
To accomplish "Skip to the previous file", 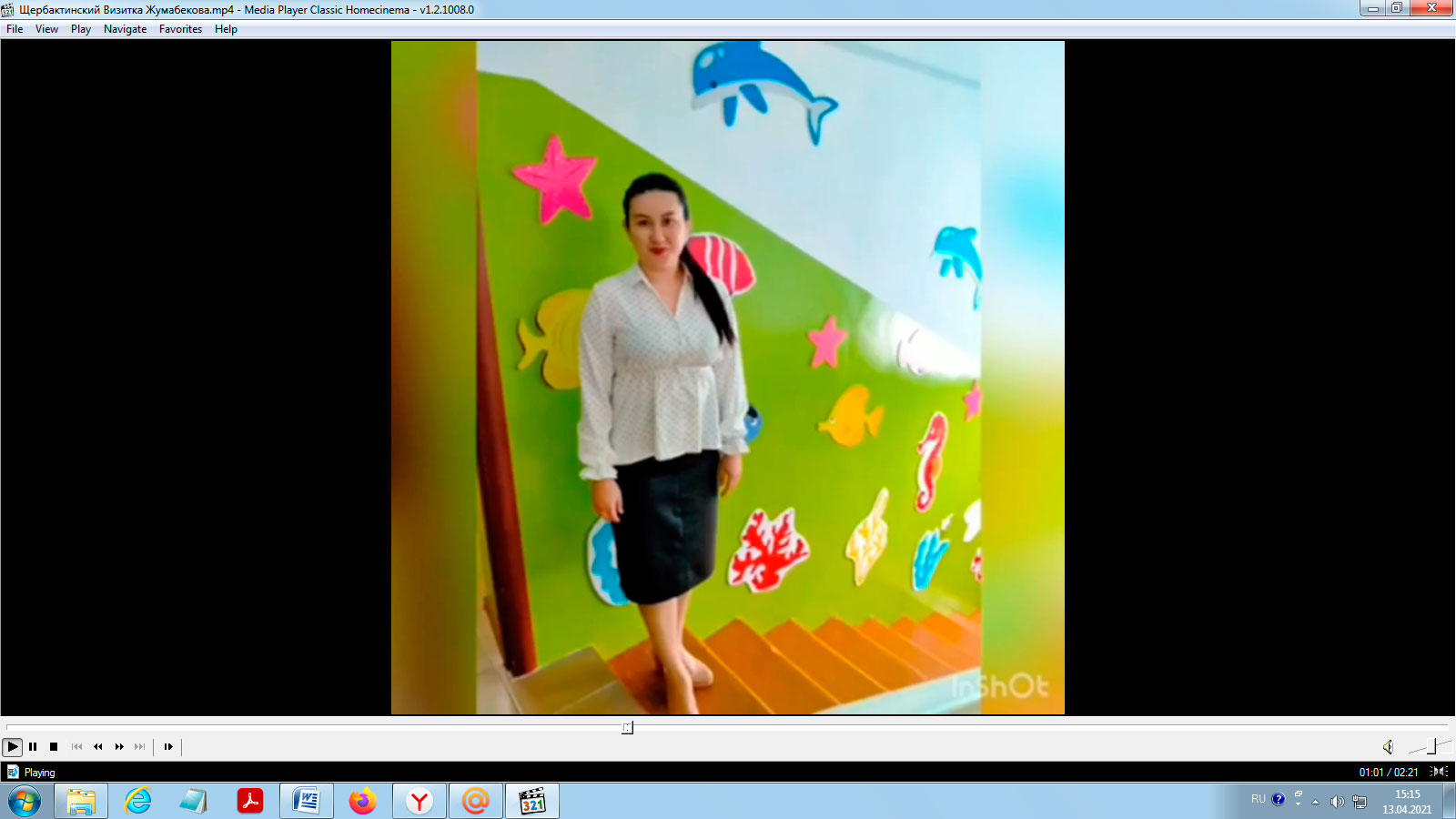I will click(x=76, y=747).
